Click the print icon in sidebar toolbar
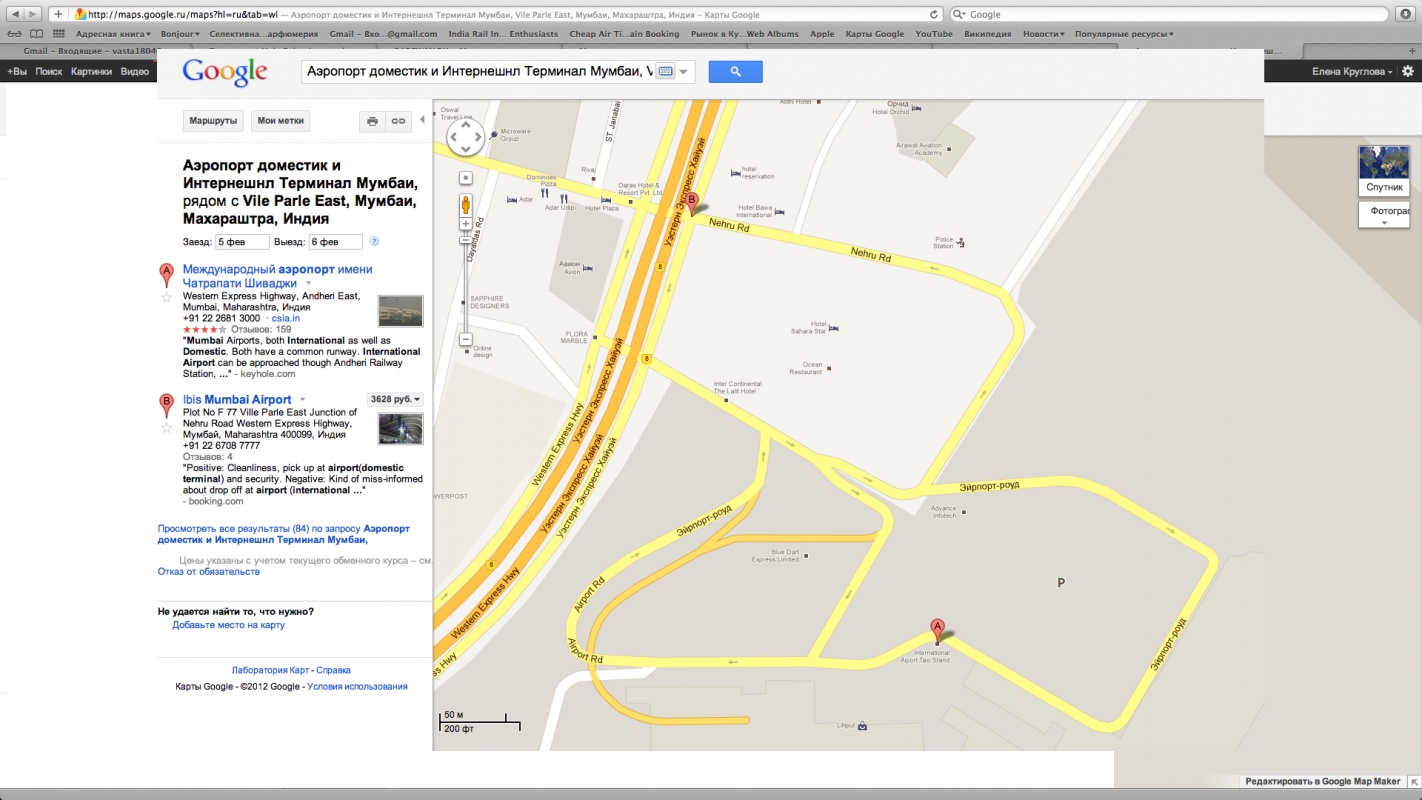 click(372, 121)
